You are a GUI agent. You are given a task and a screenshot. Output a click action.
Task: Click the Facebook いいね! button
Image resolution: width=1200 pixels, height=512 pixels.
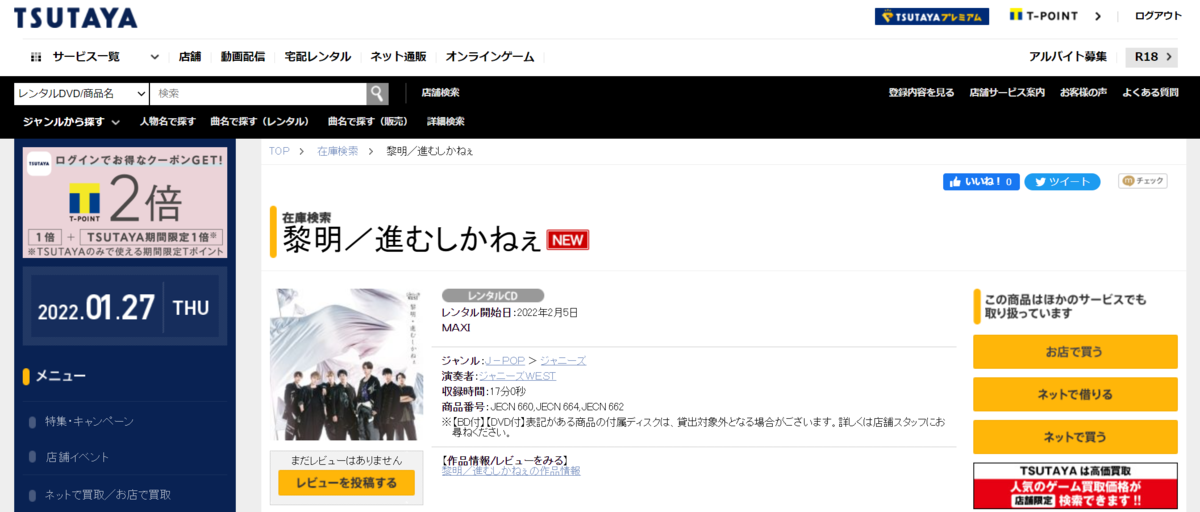click(981, 181)
